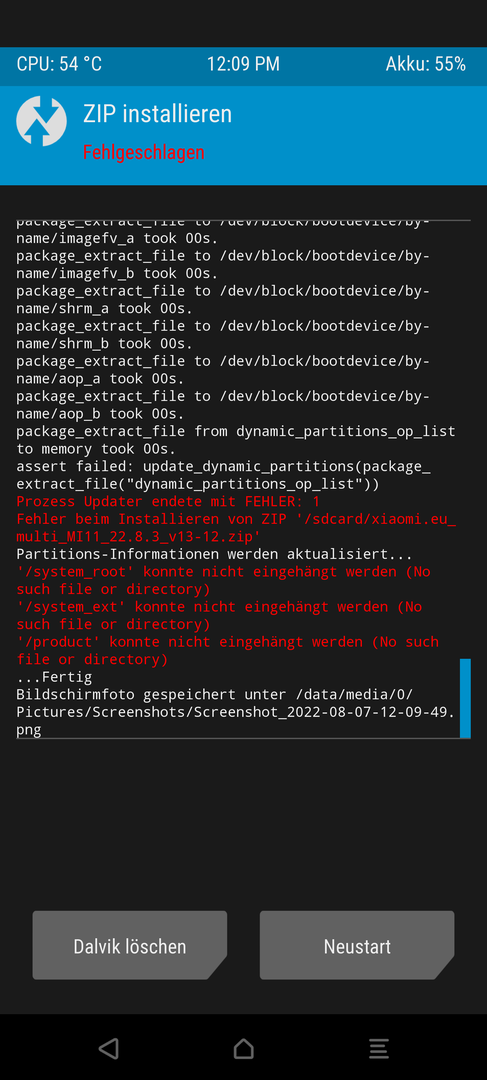Tap the '/system_root' mount error line
This screenshot has height=1080, width=487.
click(x=223, y=580)
